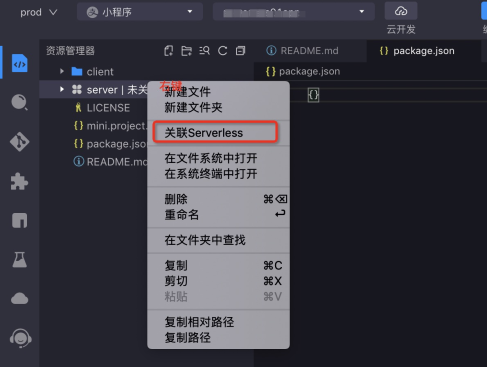Viewport: 487px width, 367px height.
Task: Open the blurred project name dropdown
Action: 294,12
